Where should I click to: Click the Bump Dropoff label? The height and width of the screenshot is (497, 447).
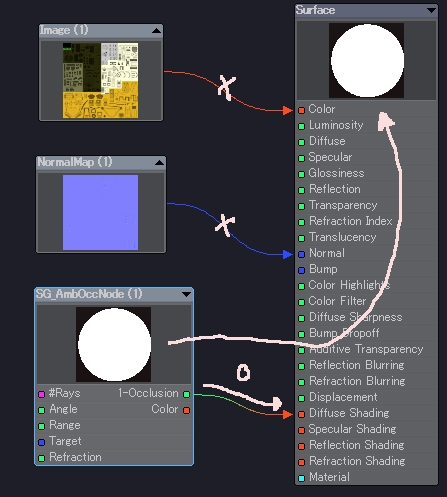coord(344,333)
